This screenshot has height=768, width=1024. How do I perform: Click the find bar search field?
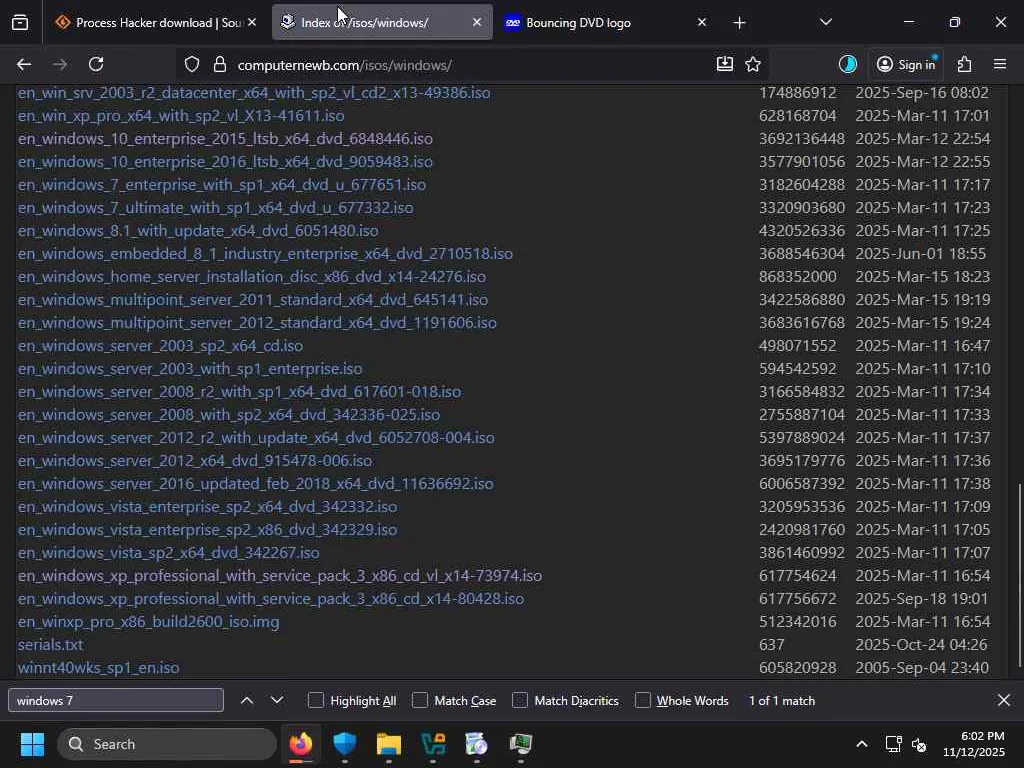pyautogui.click(x=116, y=700)
